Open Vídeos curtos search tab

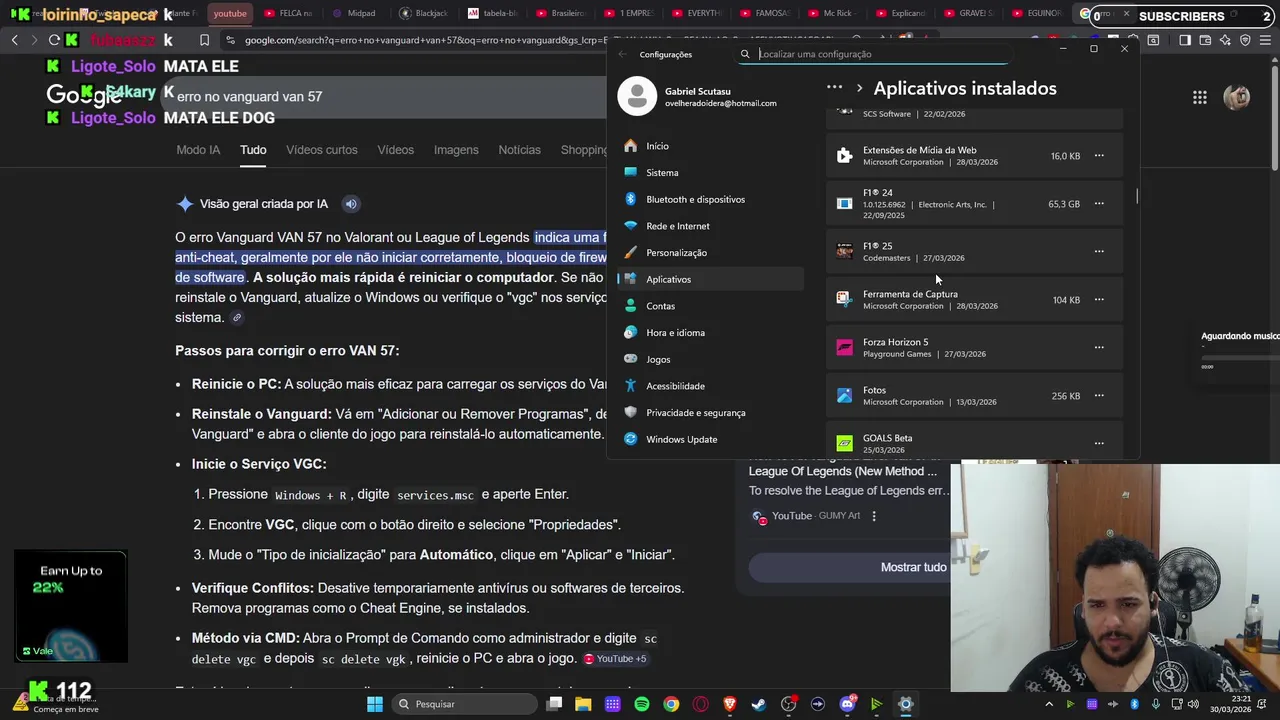point(321,150)
